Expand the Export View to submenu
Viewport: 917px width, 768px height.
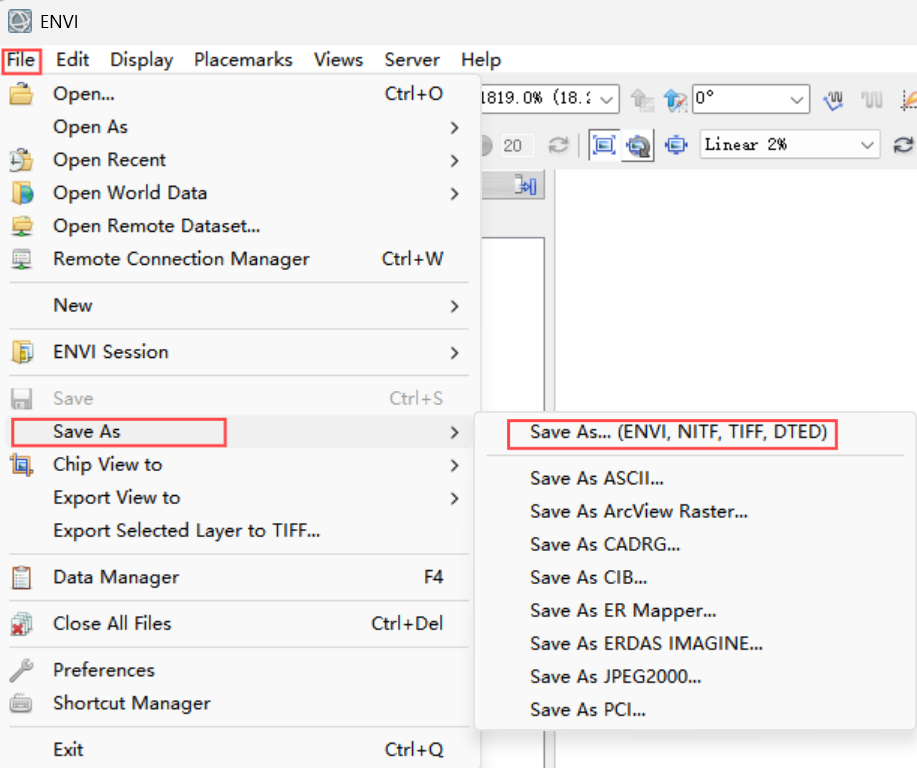click(240, 498)
